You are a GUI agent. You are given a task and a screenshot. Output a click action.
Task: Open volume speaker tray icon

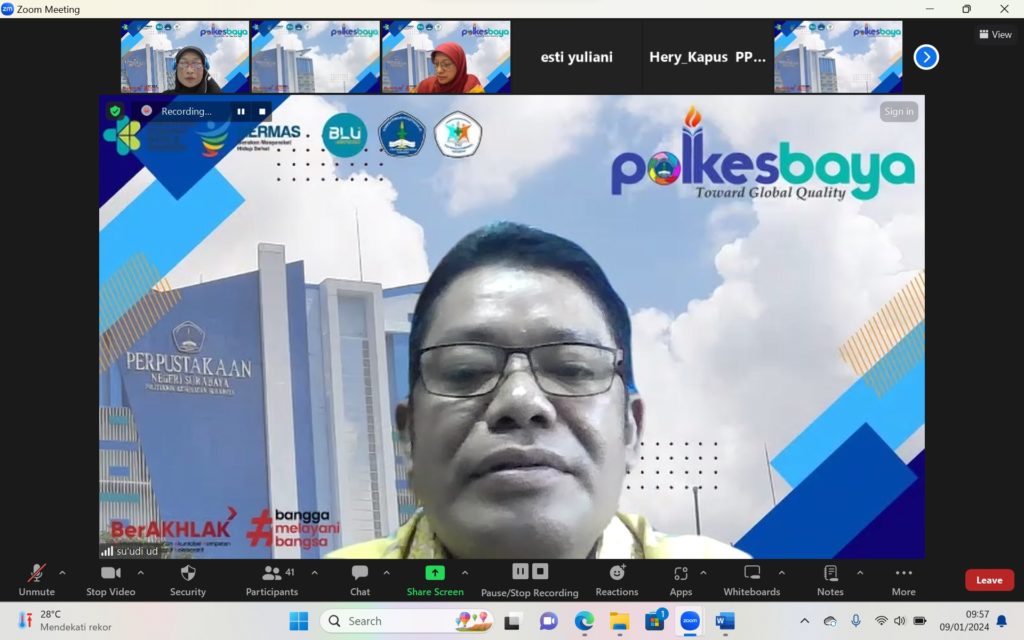click(900, 621)
